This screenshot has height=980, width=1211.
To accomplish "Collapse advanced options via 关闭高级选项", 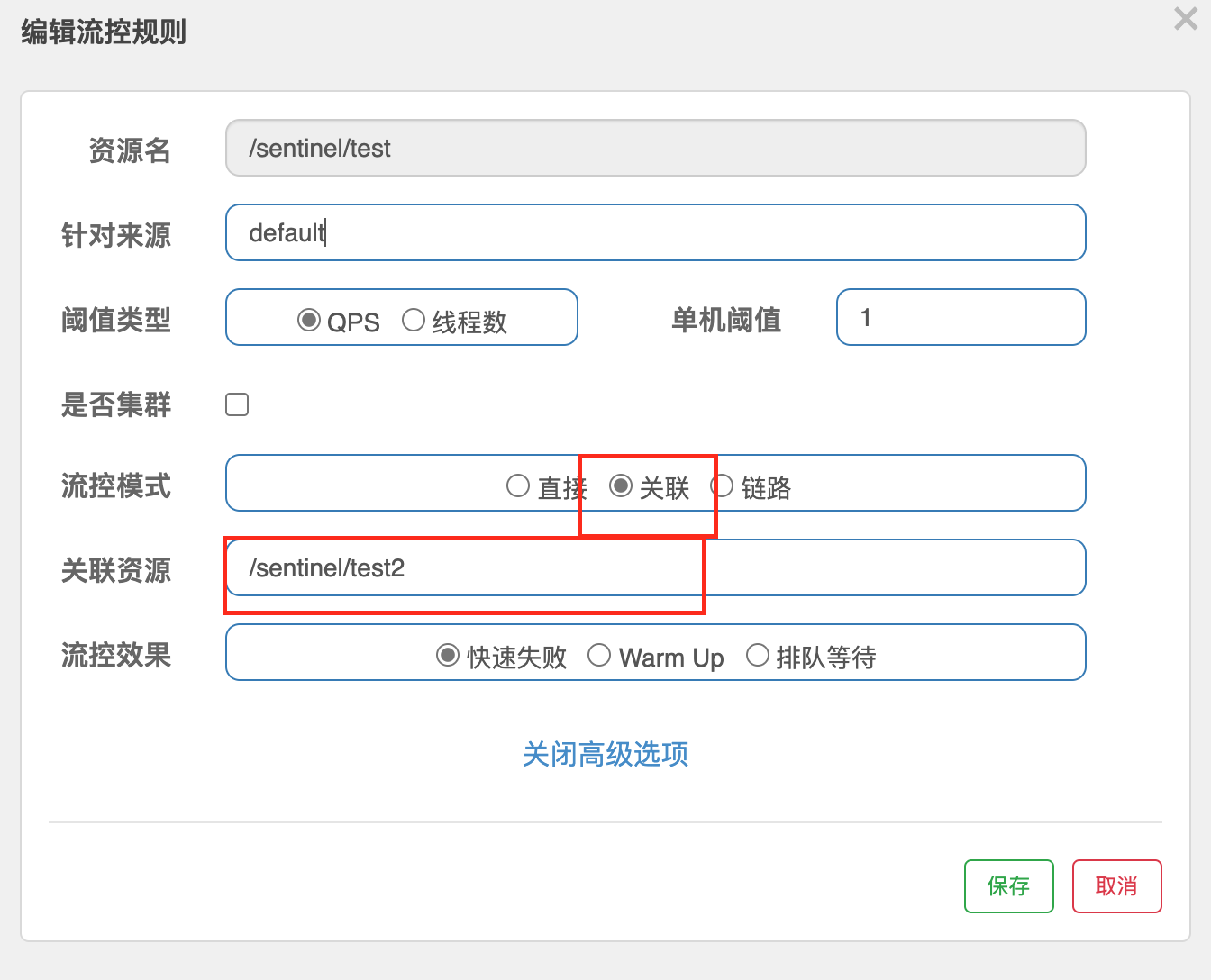I will tap(605, 754).
